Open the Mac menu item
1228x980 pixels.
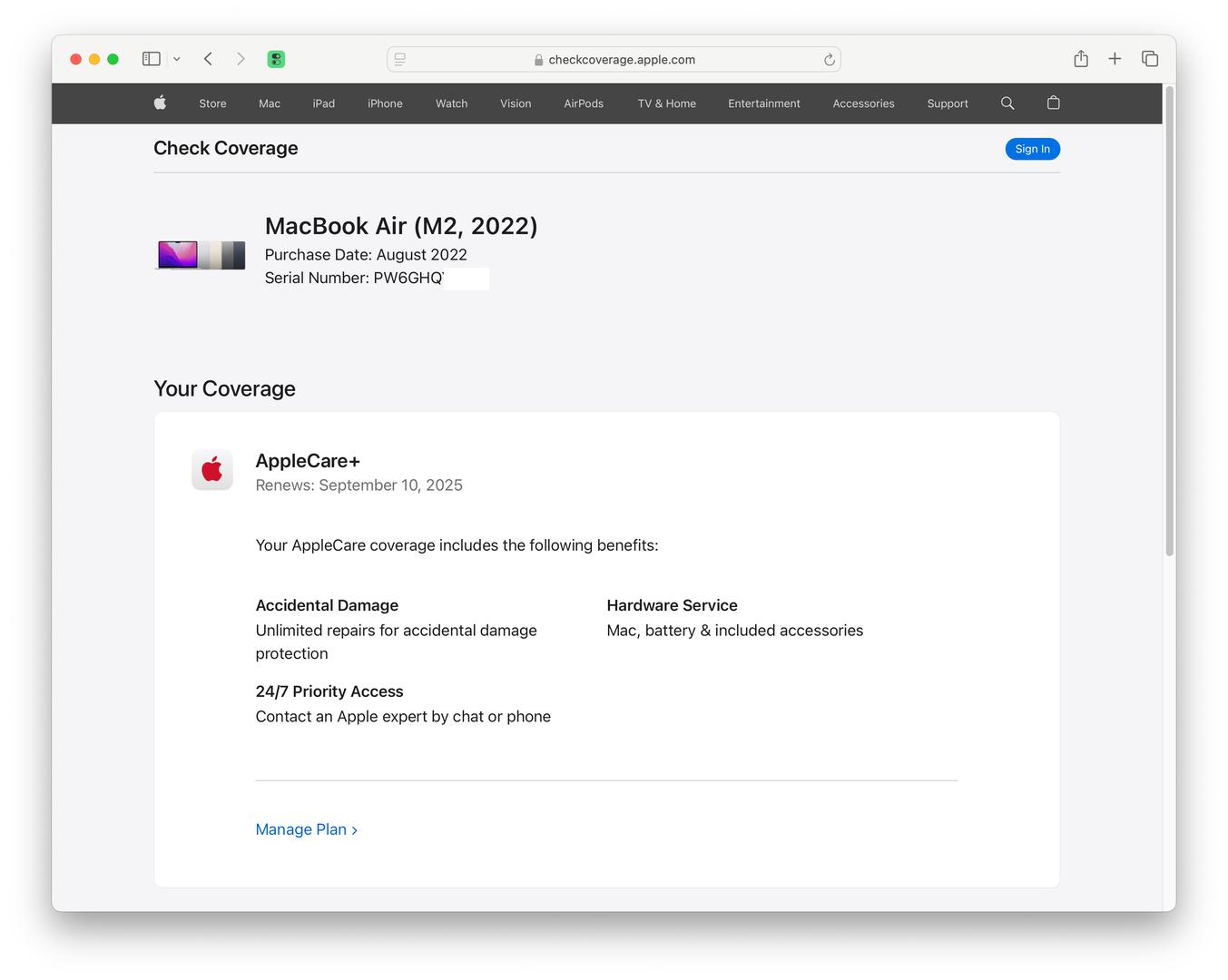tap(270, 103)
